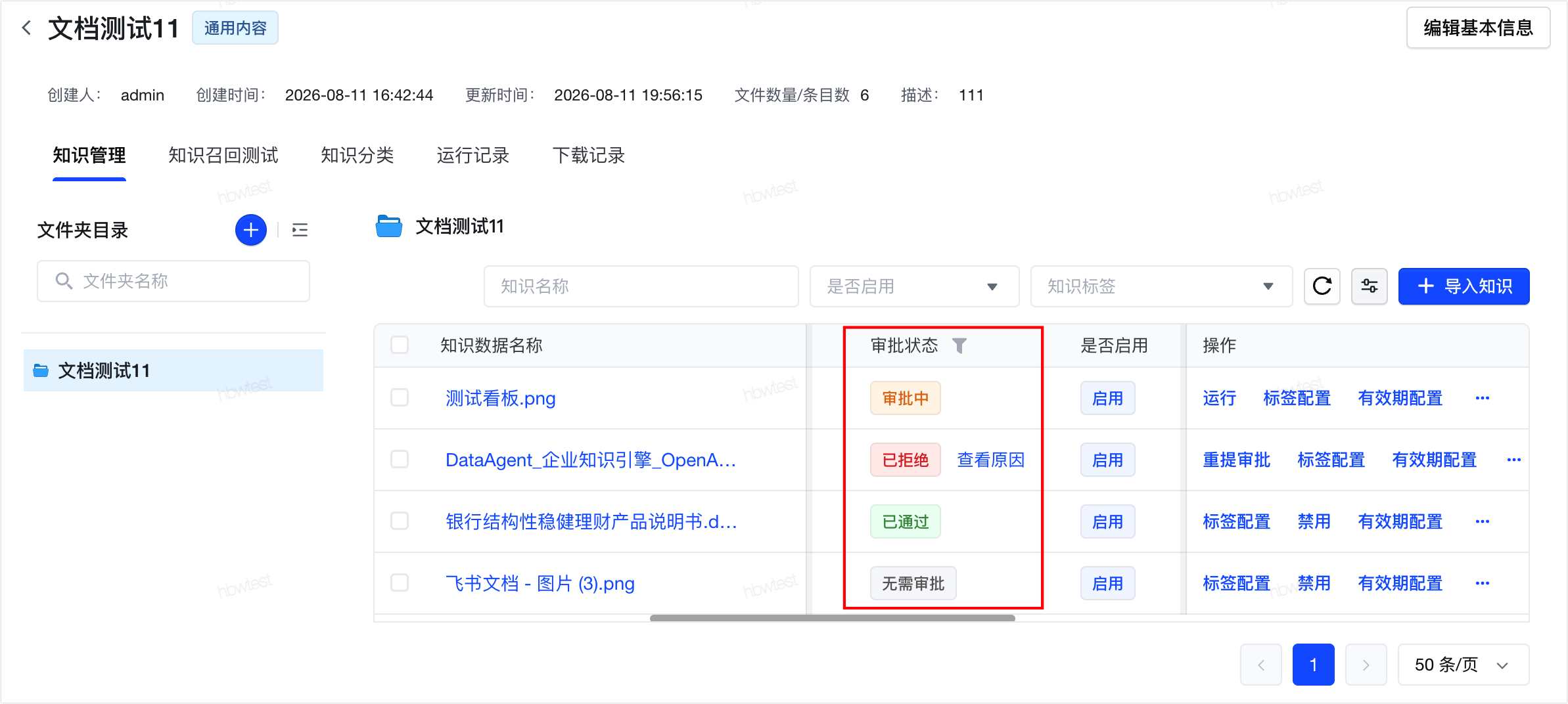Viewport: 1568px width, 704px height.
Task: Click 运行 for 测试看板.png row
Action: coord(1219,398)
